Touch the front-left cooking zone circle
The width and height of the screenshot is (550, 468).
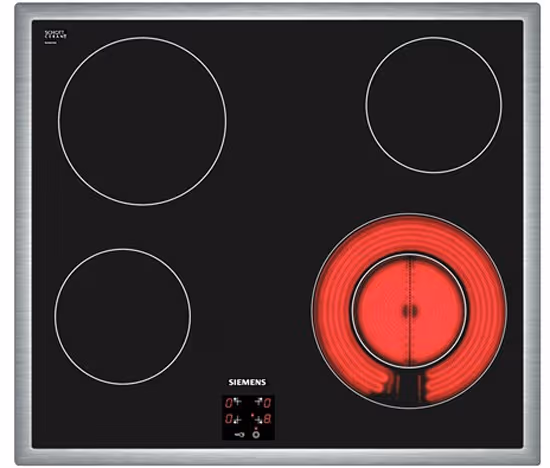tap(122, 316)
